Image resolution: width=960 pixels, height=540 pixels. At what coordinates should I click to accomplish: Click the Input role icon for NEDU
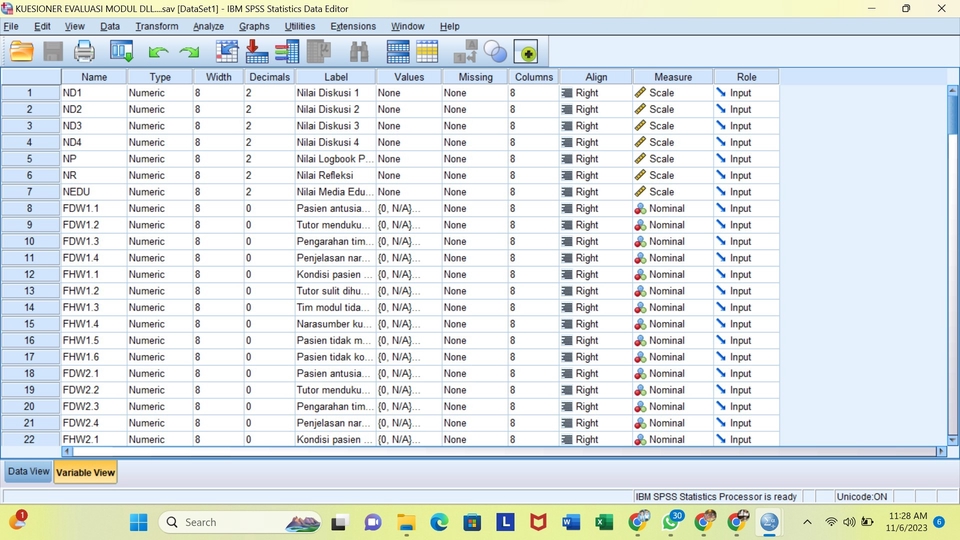(721, 192)
